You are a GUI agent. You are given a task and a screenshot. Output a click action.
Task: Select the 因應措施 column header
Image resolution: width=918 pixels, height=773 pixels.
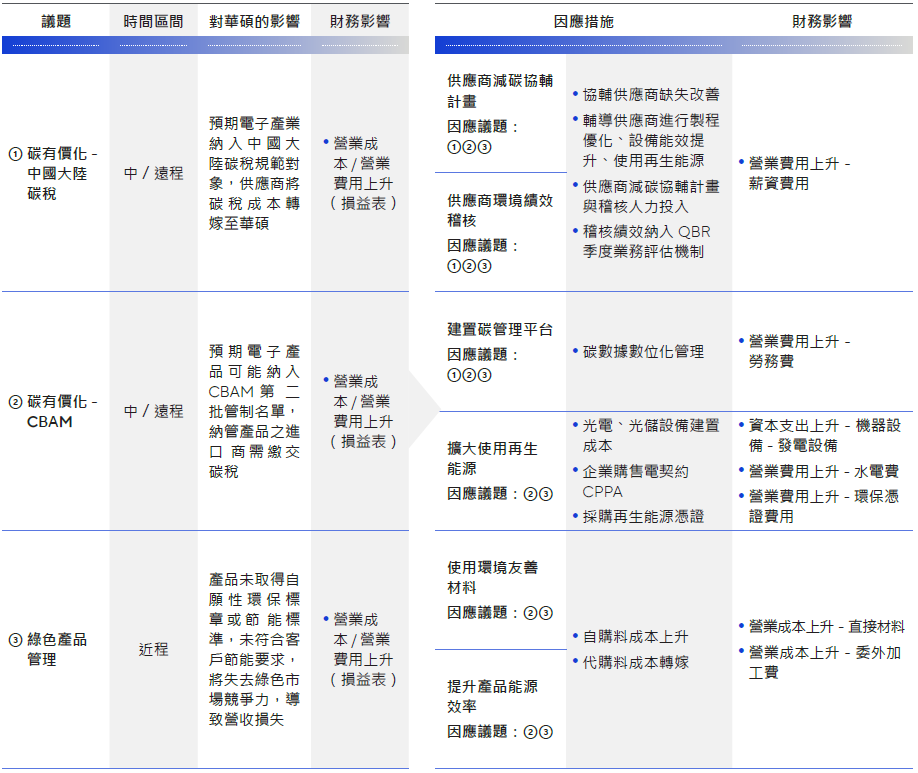tap(584, 21)
